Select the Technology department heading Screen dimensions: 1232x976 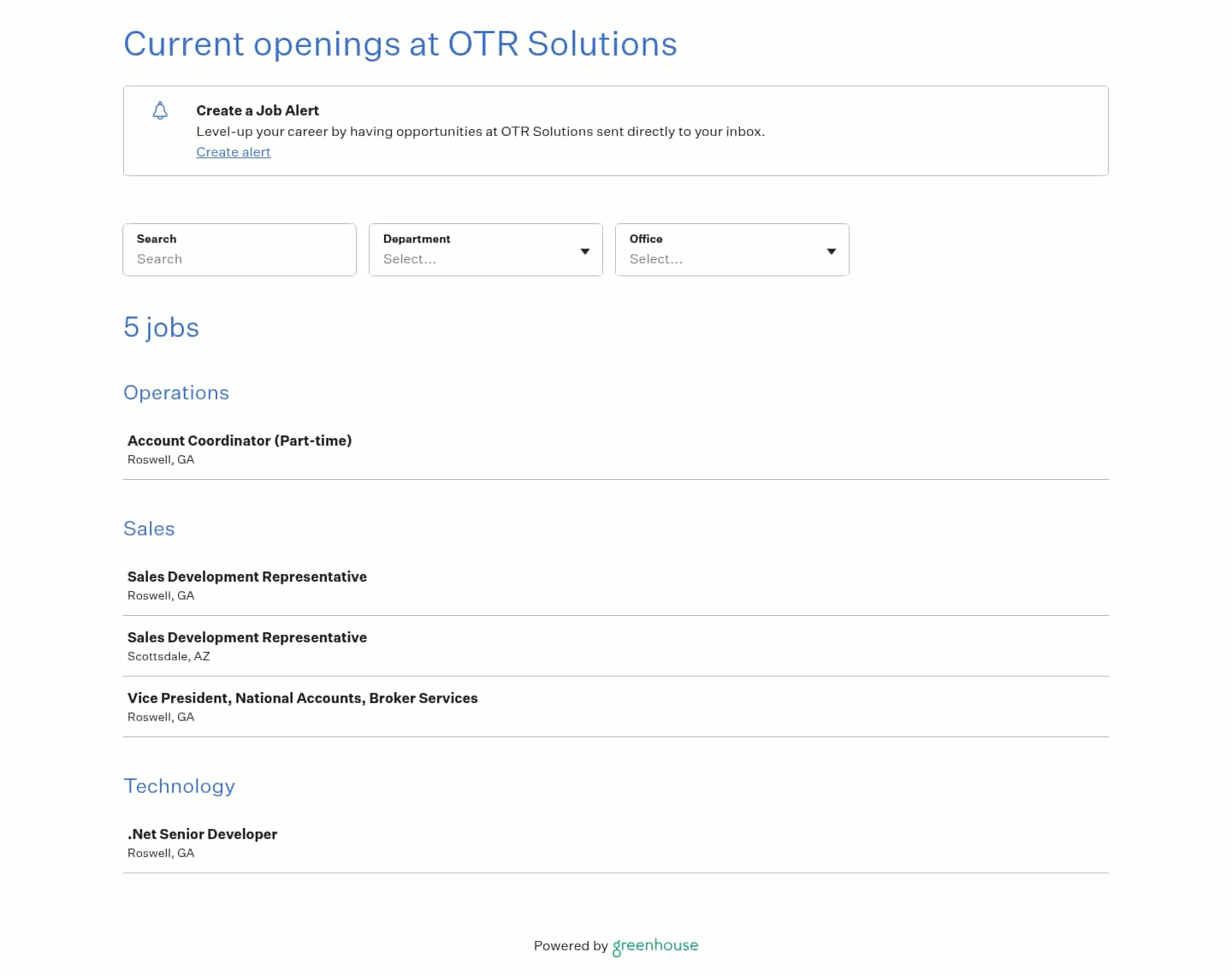pos(179,786)
